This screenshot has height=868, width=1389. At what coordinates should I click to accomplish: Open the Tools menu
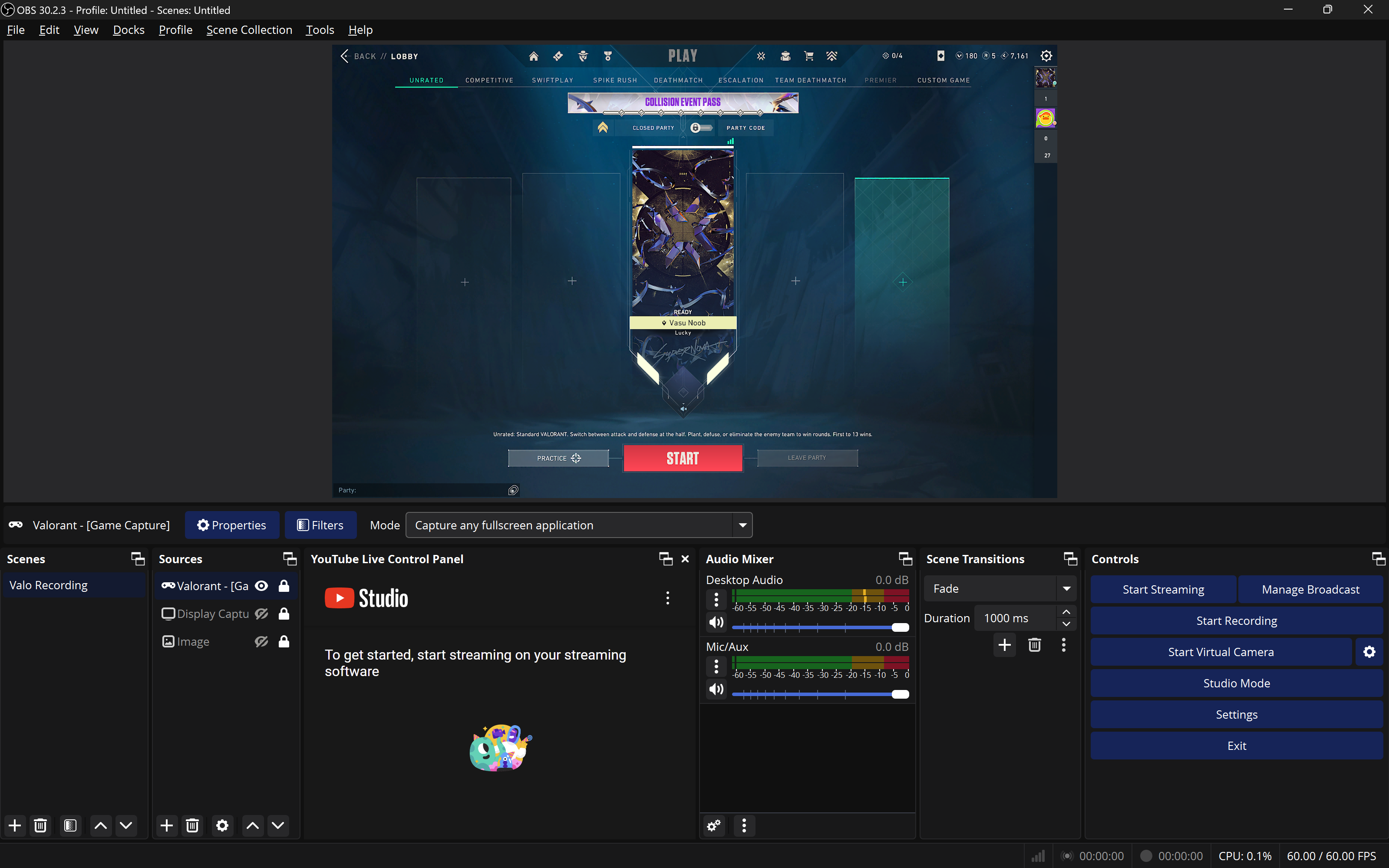coord(320,30)
